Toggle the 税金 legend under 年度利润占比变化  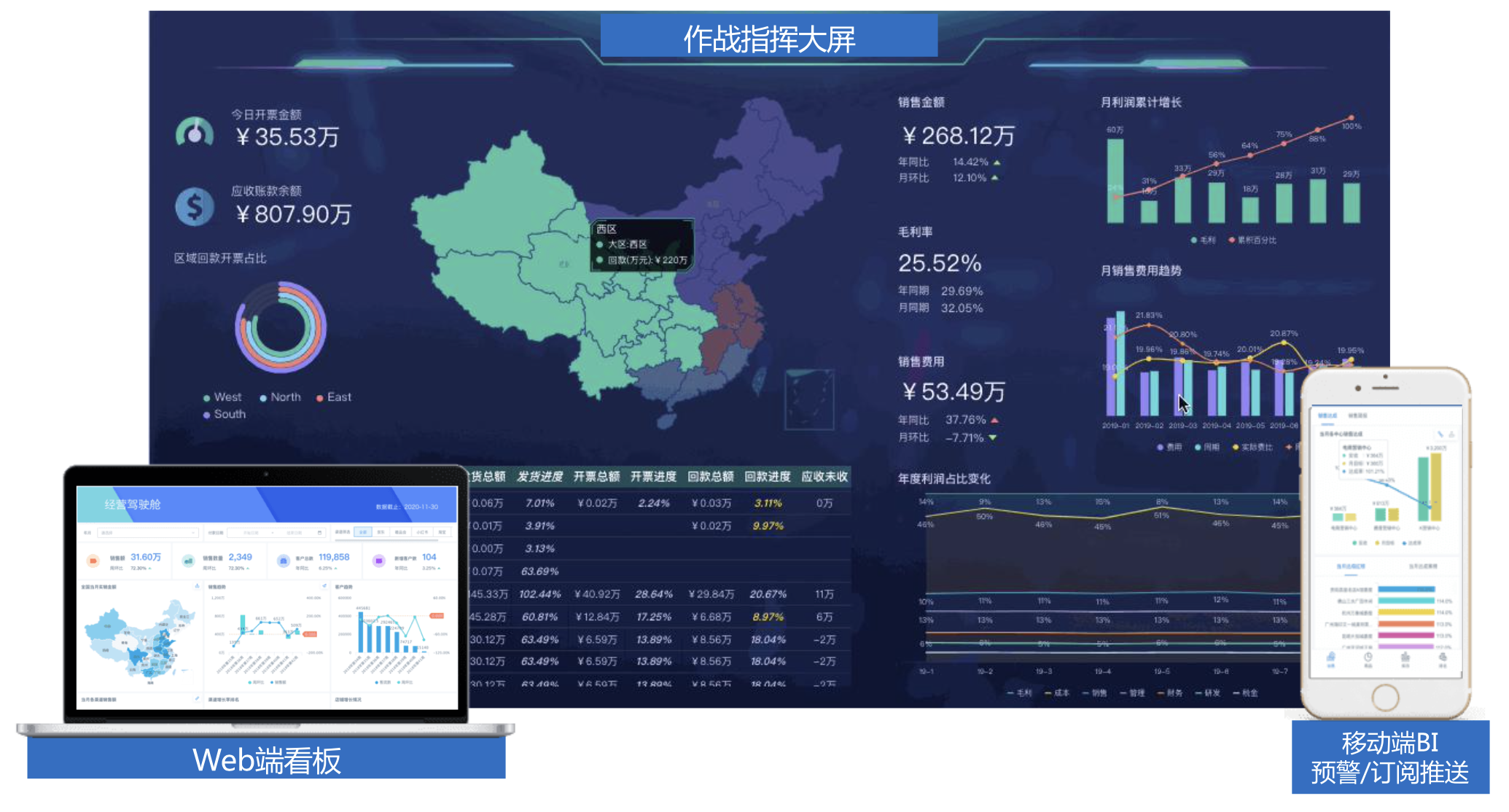coord(1245,693)
